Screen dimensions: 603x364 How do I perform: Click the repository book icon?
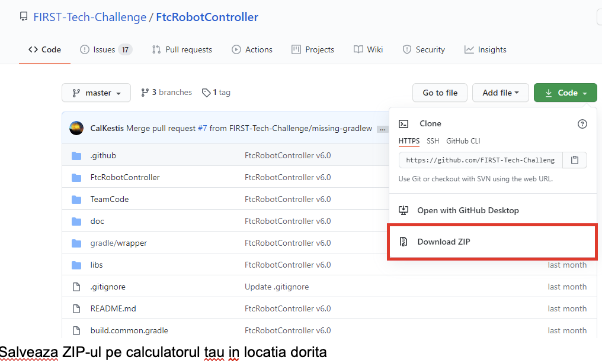coord(23,17)
